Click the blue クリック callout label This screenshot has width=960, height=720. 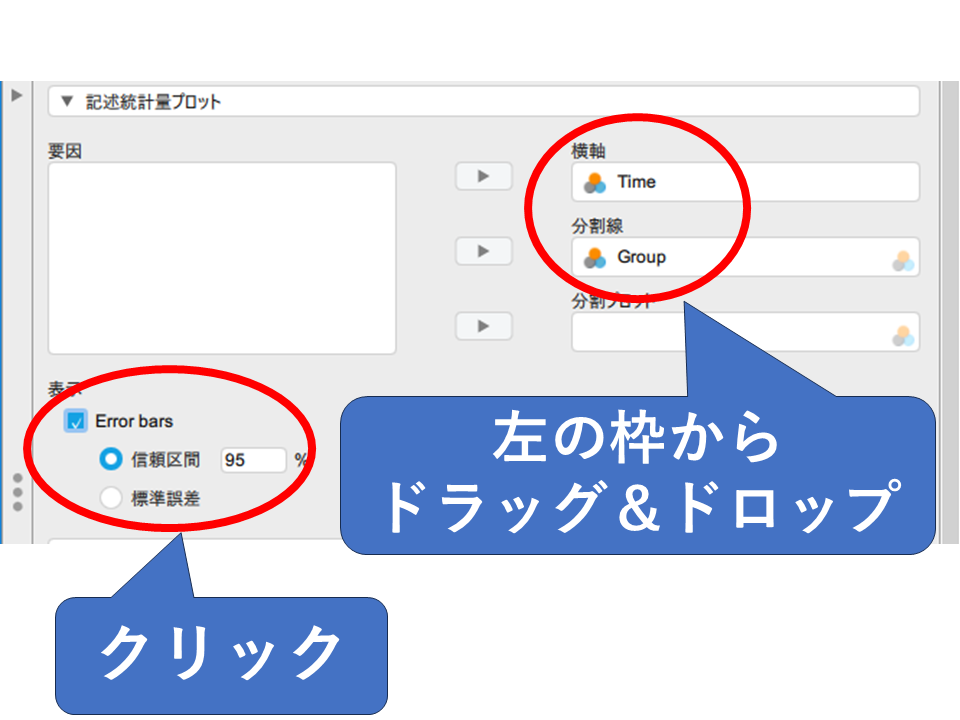(x=220, y=655)
